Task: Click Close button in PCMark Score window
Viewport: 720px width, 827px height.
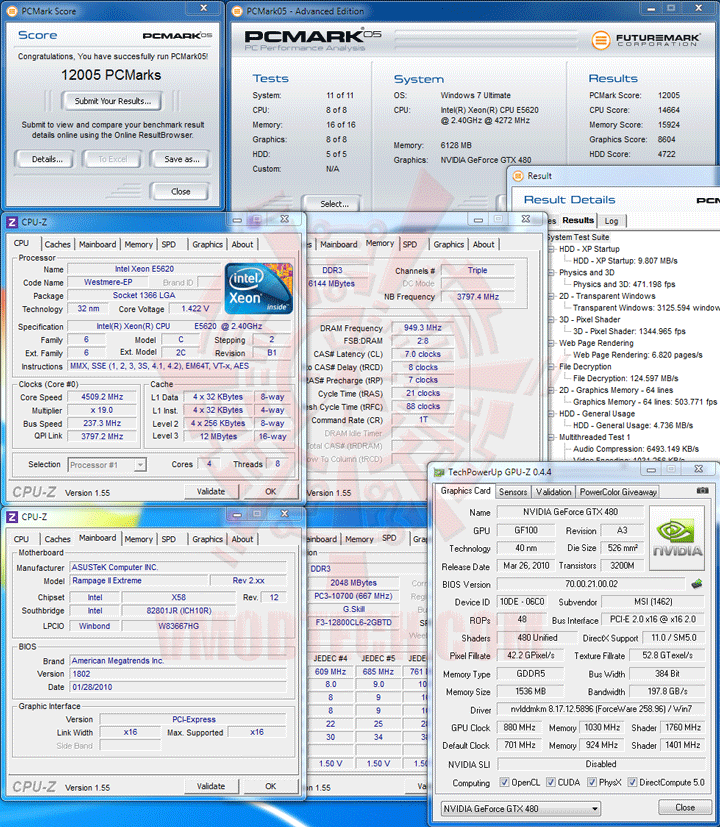Action: click(x=180, y=191)
